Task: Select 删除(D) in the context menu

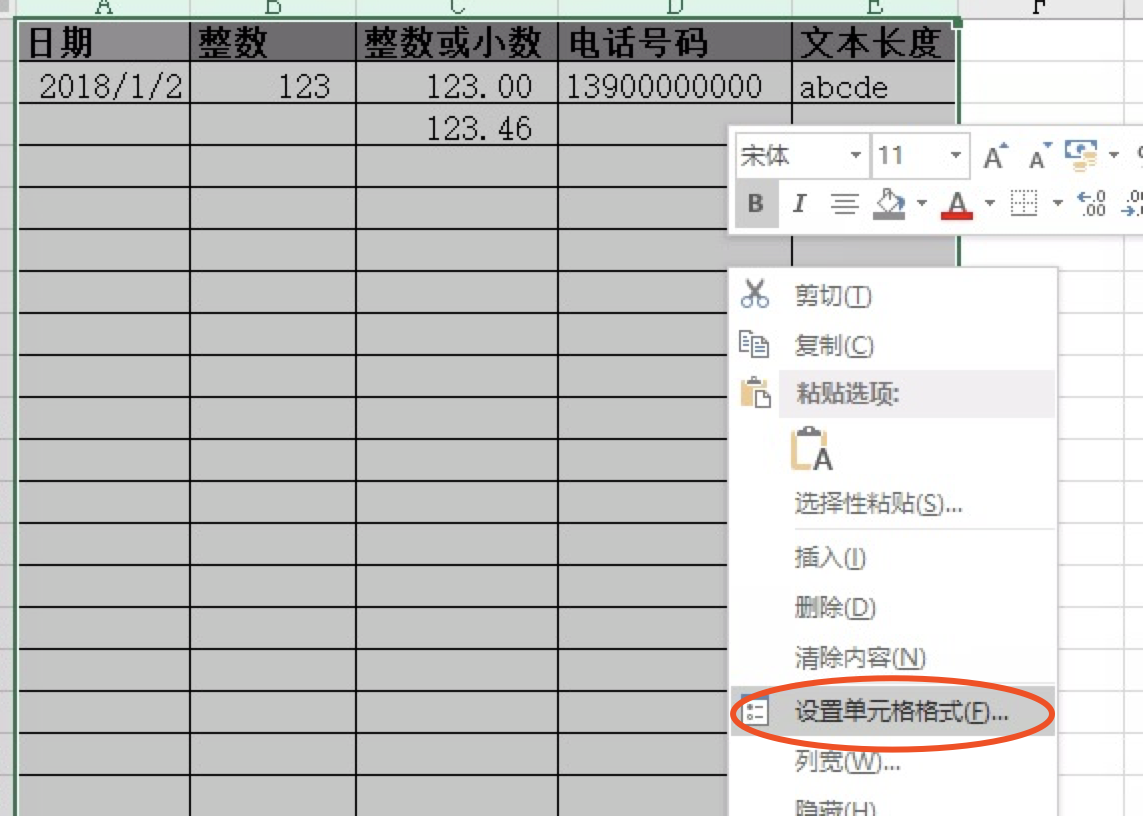Action: pos(893,607)
